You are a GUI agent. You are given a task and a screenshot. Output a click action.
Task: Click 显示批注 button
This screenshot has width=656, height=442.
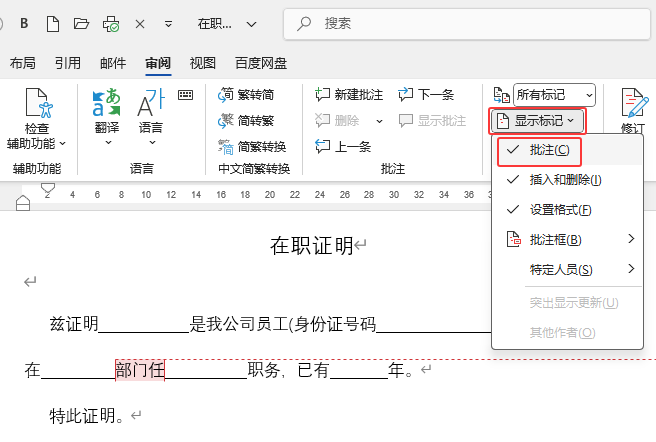(432, 121)
